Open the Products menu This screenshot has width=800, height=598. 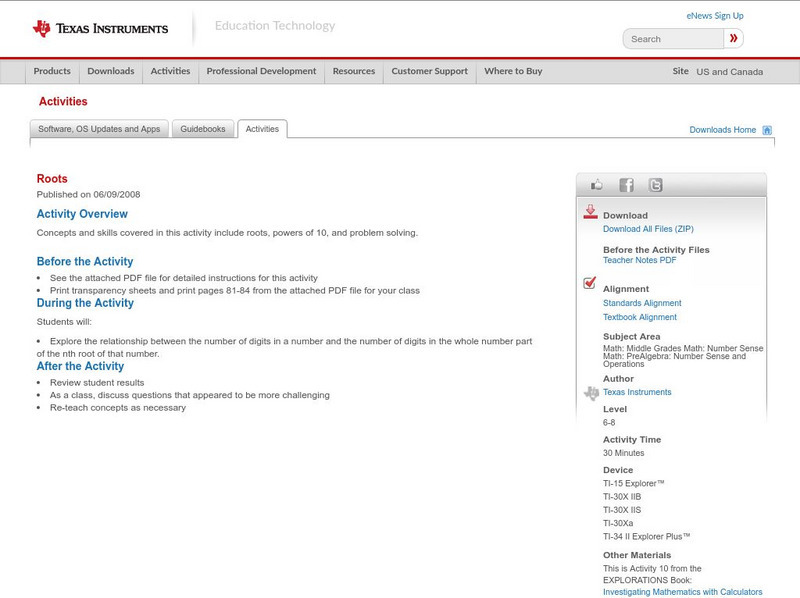click(52, 72)
